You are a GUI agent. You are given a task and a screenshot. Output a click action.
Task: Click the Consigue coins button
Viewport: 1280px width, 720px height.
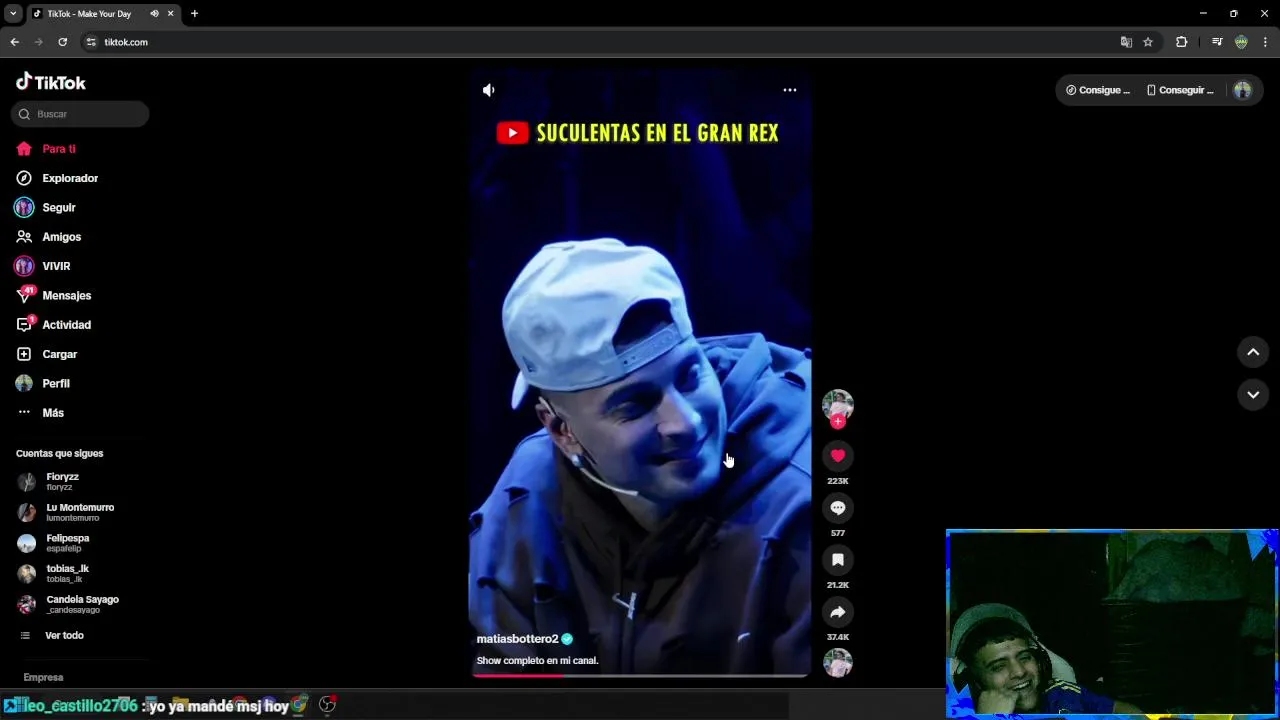[1098, 90]
